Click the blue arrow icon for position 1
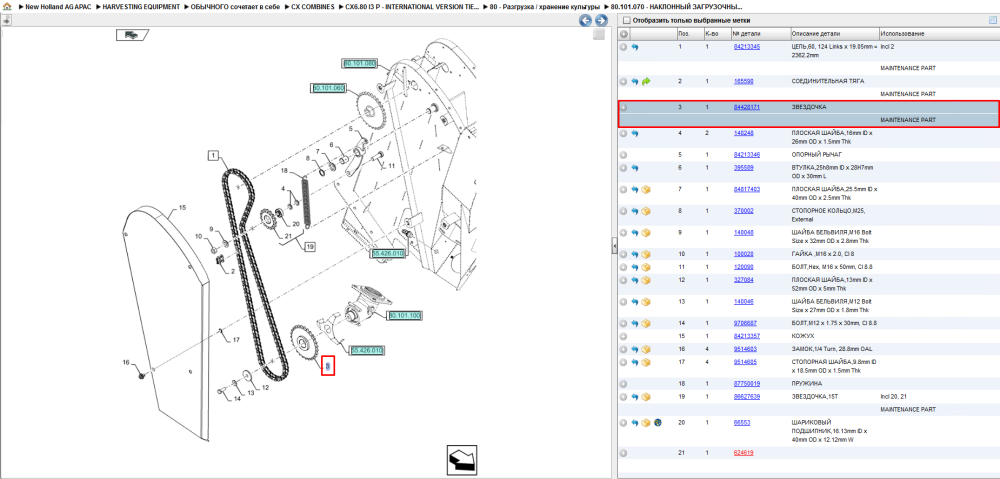This screenshot has width=1000, height=479. tap(635, 47)
